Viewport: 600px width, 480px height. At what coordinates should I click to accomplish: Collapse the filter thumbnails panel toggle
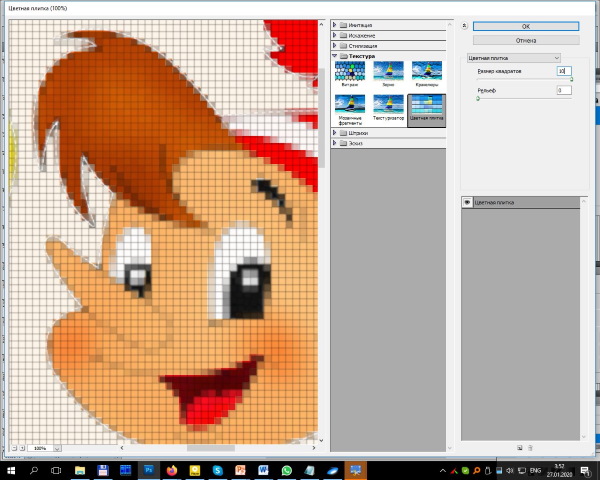coord(464,26)
